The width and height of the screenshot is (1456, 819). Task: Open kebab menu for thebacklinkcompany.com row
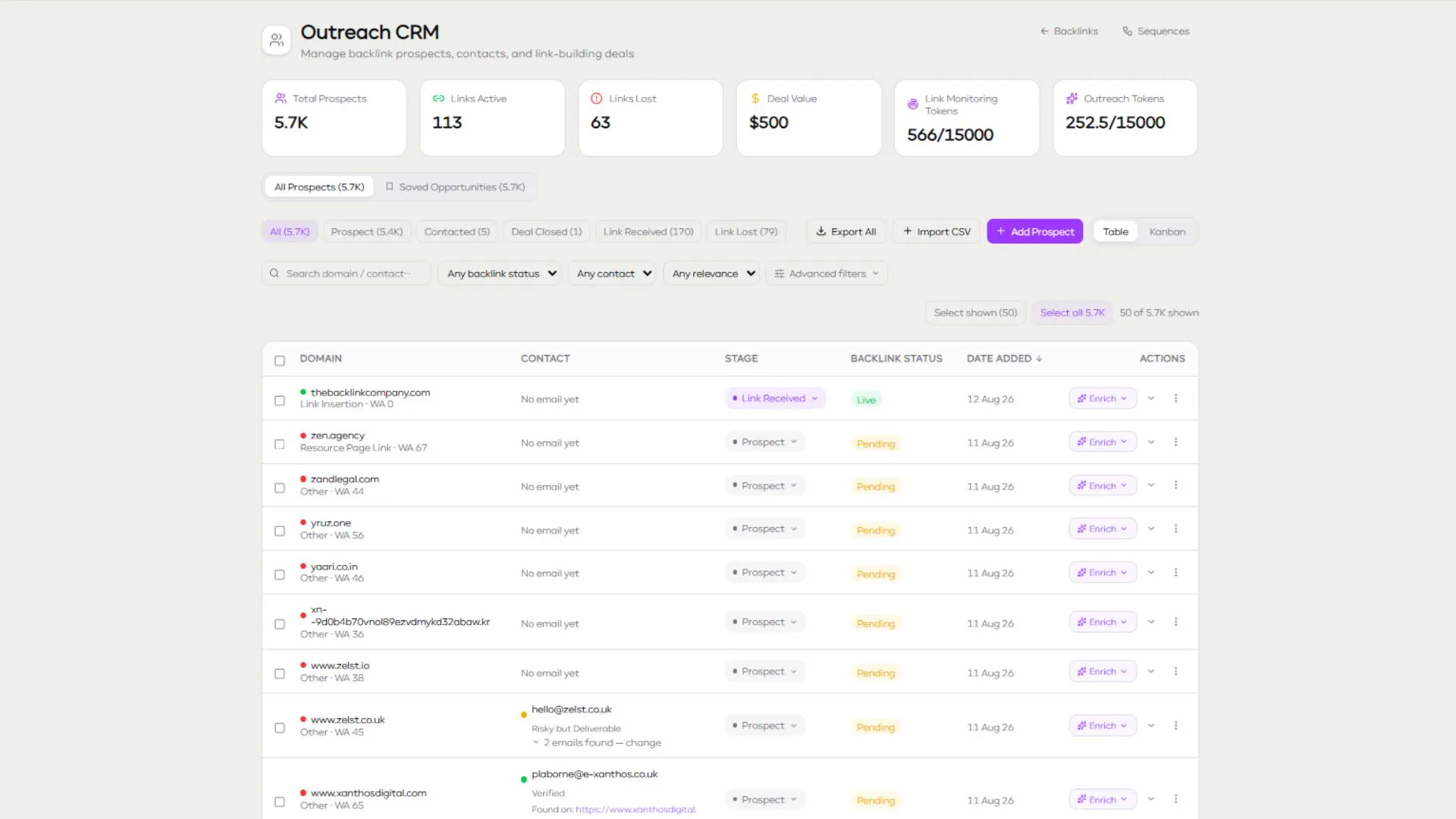[1176, 398]
